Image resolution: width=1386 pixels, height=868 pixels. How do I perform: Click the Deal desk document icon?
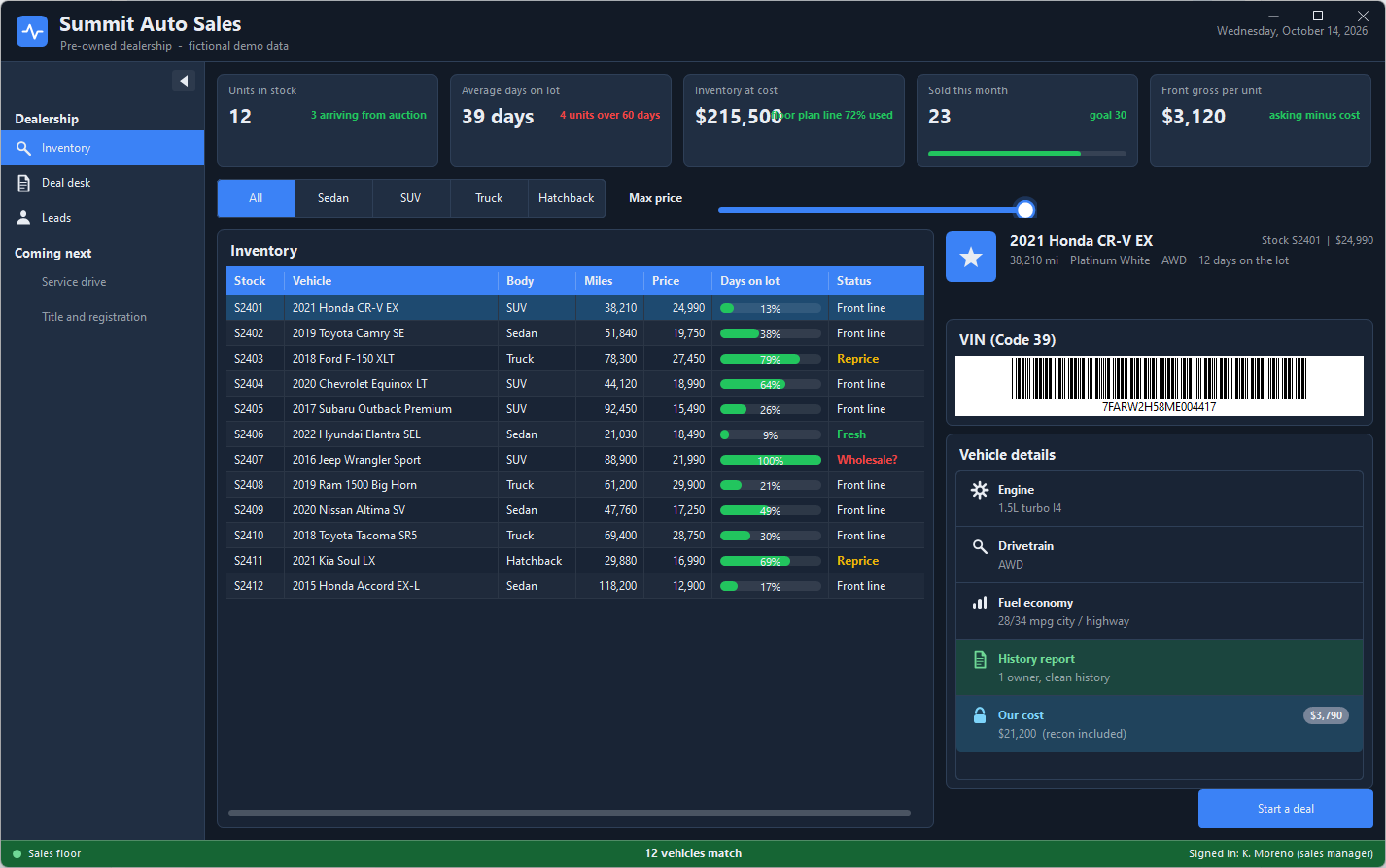24,183
